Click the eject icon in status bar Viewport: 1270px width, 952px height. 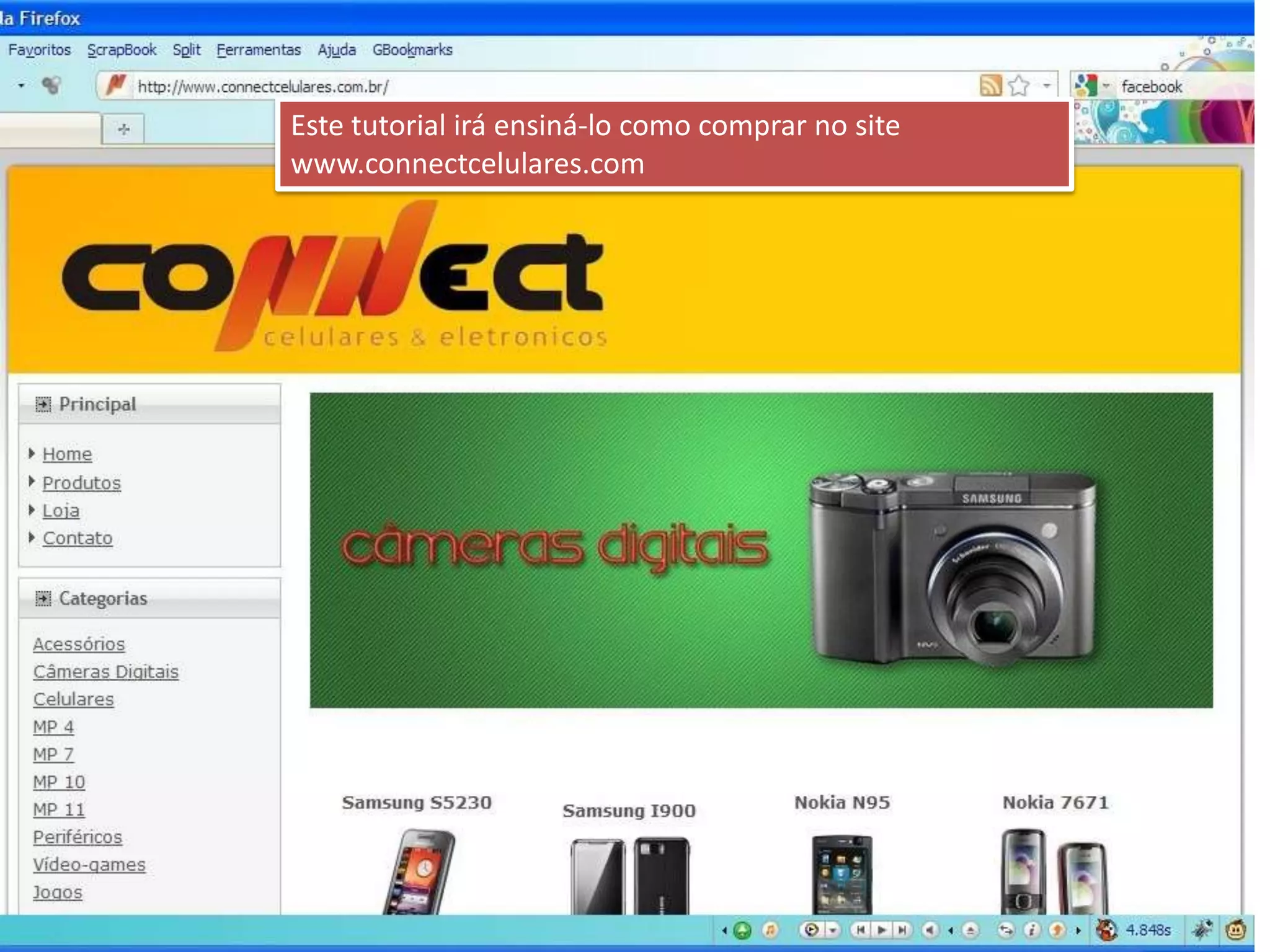point(971,930)
